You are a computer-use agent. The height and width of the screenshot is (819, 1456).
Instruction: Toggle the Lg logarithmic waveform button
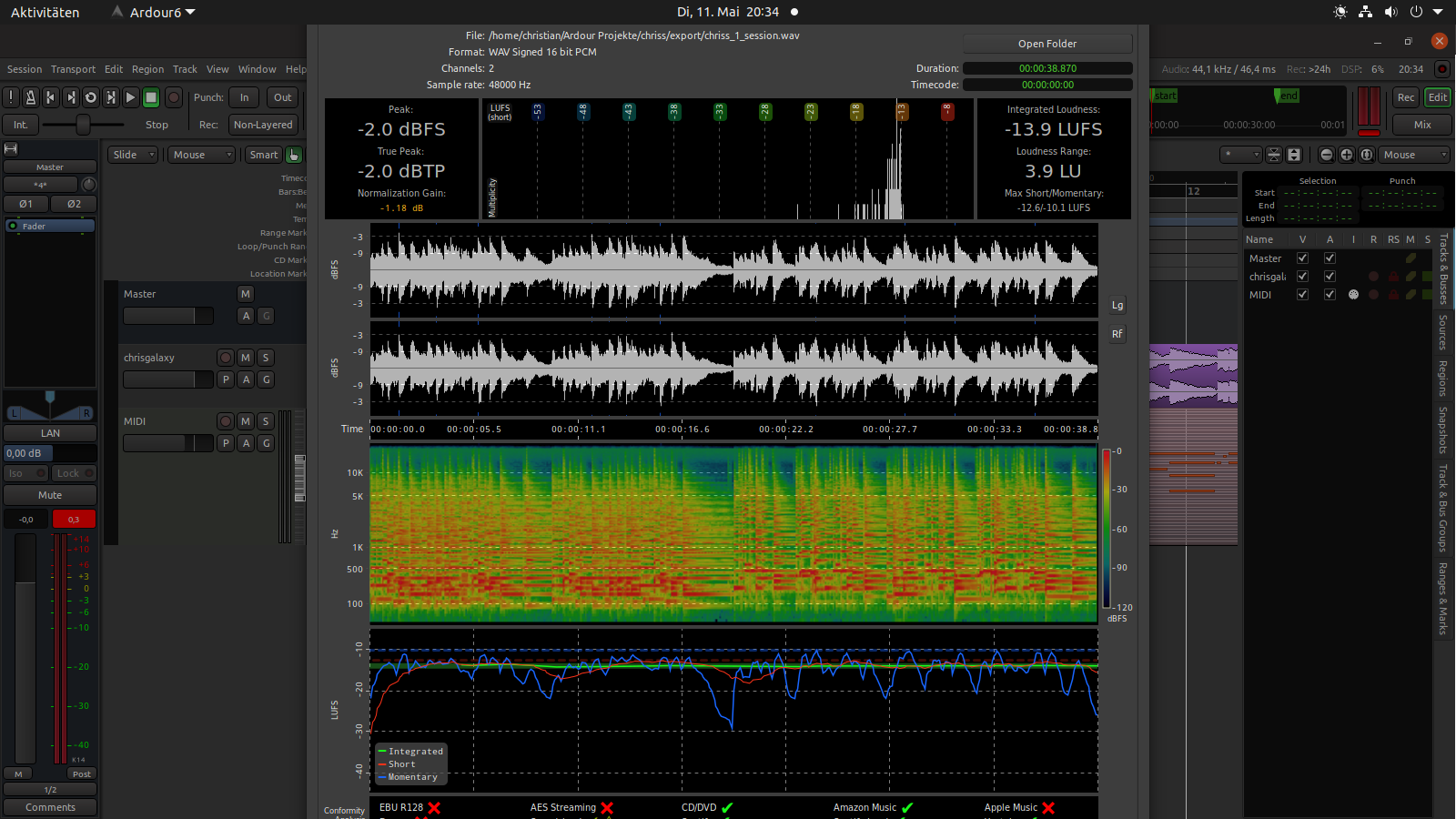tap(1117, 306)
